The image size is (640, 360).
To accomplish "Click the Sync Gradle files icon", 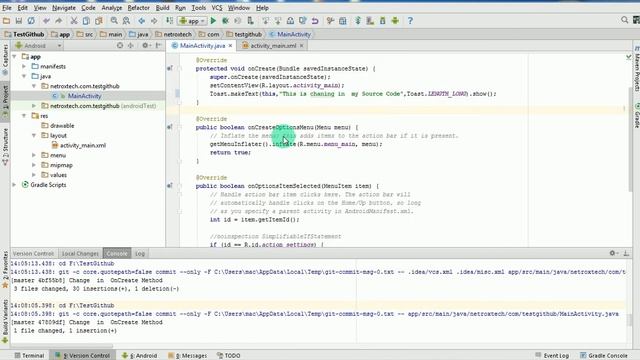I will point(358,21).
